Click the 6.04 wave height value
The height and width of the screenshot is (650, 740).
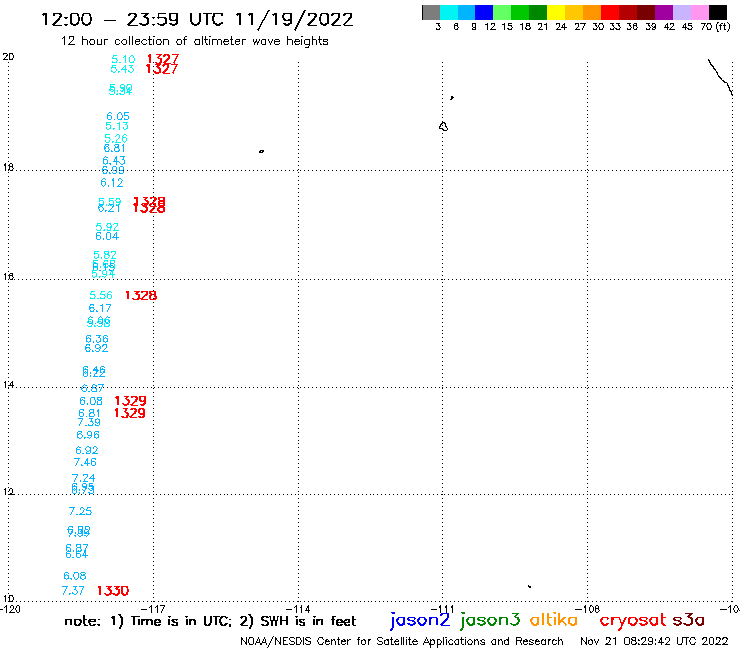click(x=107, y=236)
